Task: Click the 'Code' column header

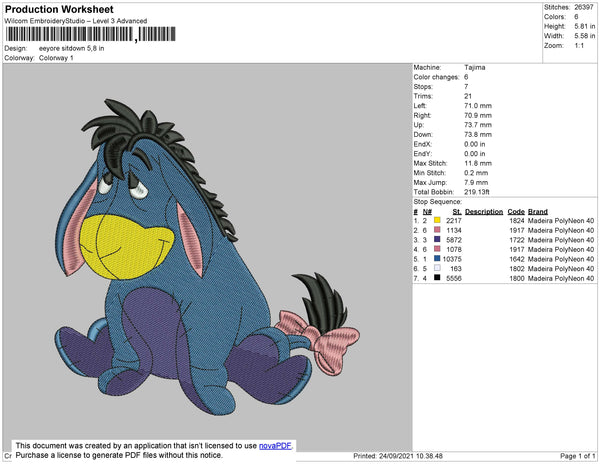Action: pos(516,212)
